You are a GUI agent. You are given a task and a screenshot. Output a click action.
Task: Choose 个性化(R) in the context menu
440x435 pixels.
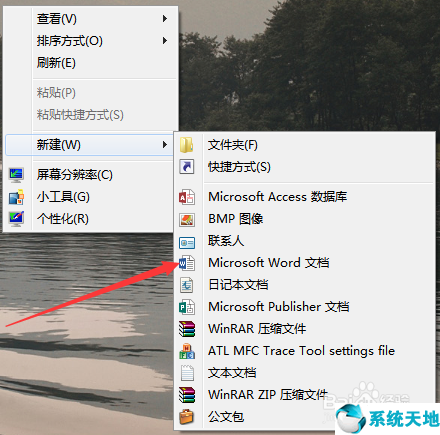pyautogui.click(x=63, y=219)
